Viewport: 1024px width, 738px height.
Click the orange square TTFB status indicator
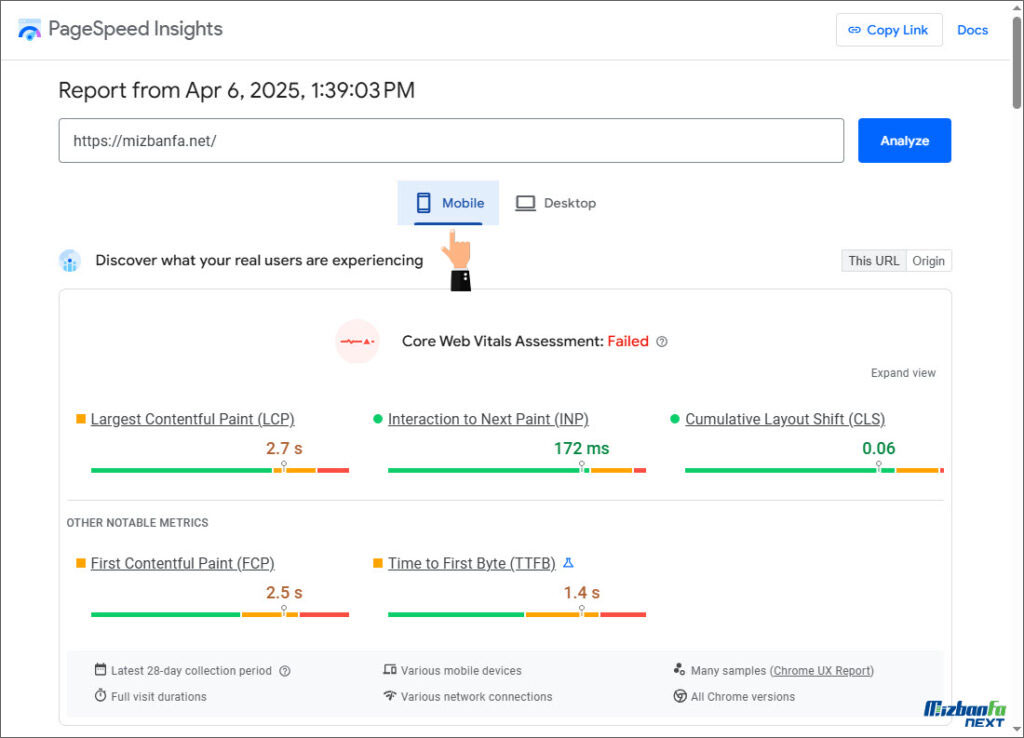pos(377,563)
